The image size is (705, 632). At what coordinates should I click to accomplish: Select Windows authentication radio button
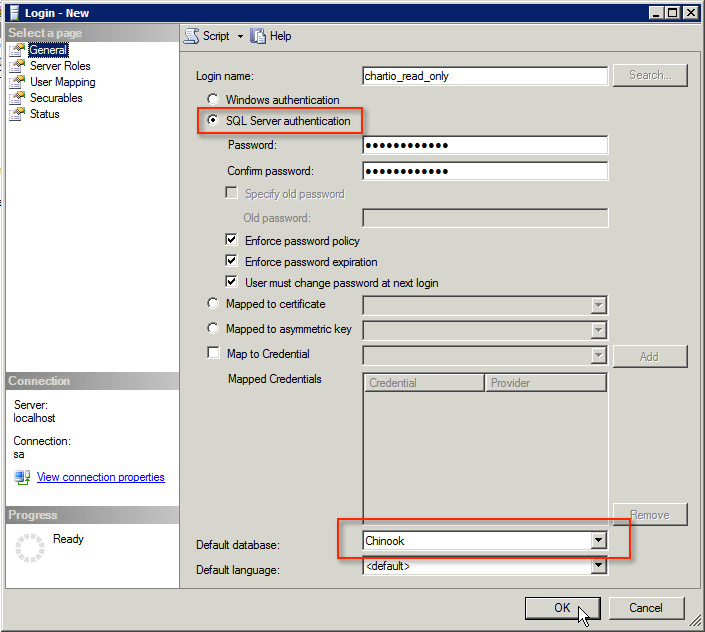(212, 100)
